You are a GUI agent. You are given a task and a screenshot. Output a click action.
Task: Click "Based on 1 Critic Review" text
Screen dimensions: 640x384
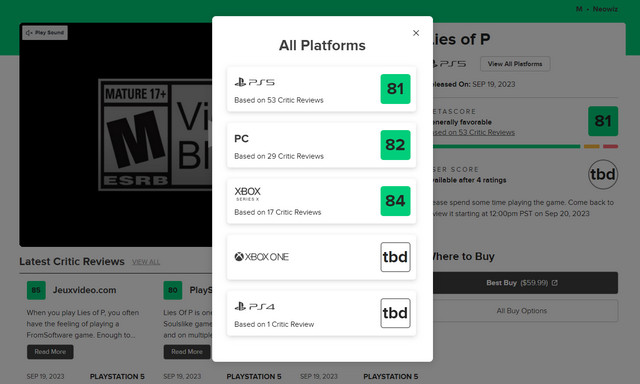click(274, 324)
